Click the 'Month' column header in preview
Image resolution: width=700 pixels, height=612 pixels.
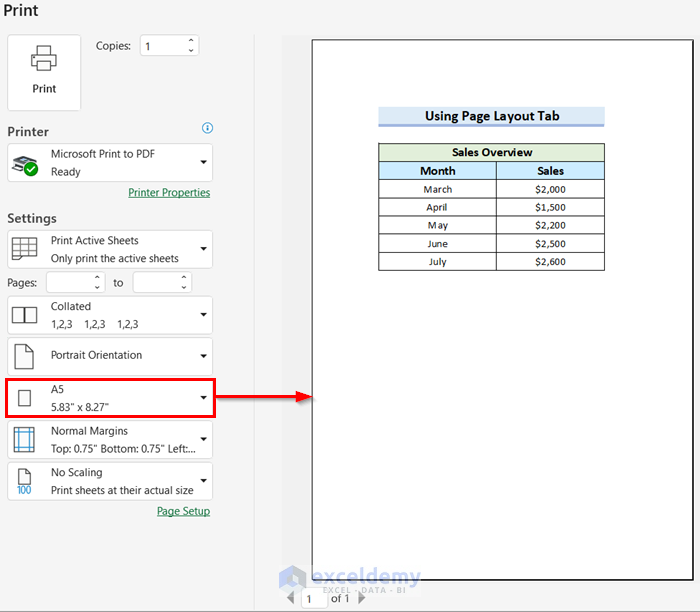pyautogui.click(x=438, y=171)
